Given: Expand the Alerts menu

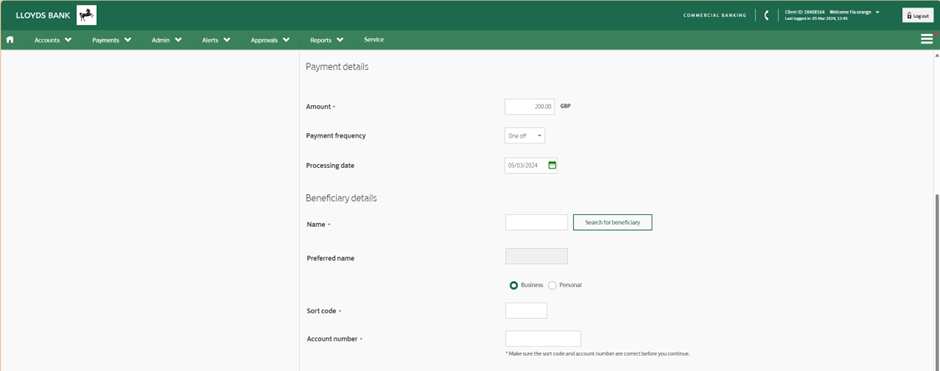Looking at the screenshot, I should pos(216,40).
